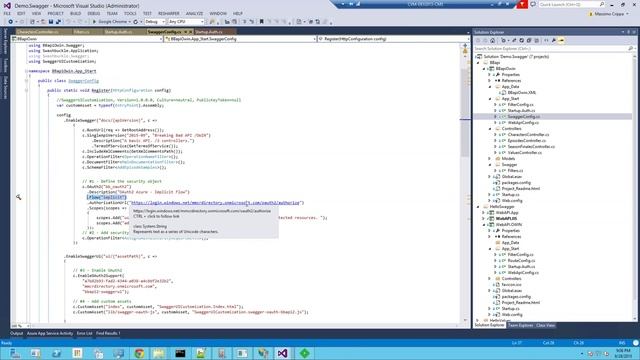Click the Save toolbar icon
Viewport: 640px width, 360px height.
click(51, 22)
